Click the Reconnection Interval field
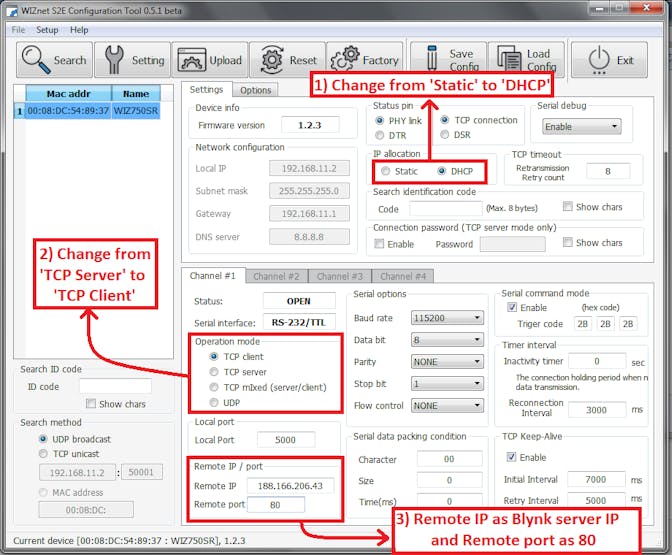 [x=597, y=410]
